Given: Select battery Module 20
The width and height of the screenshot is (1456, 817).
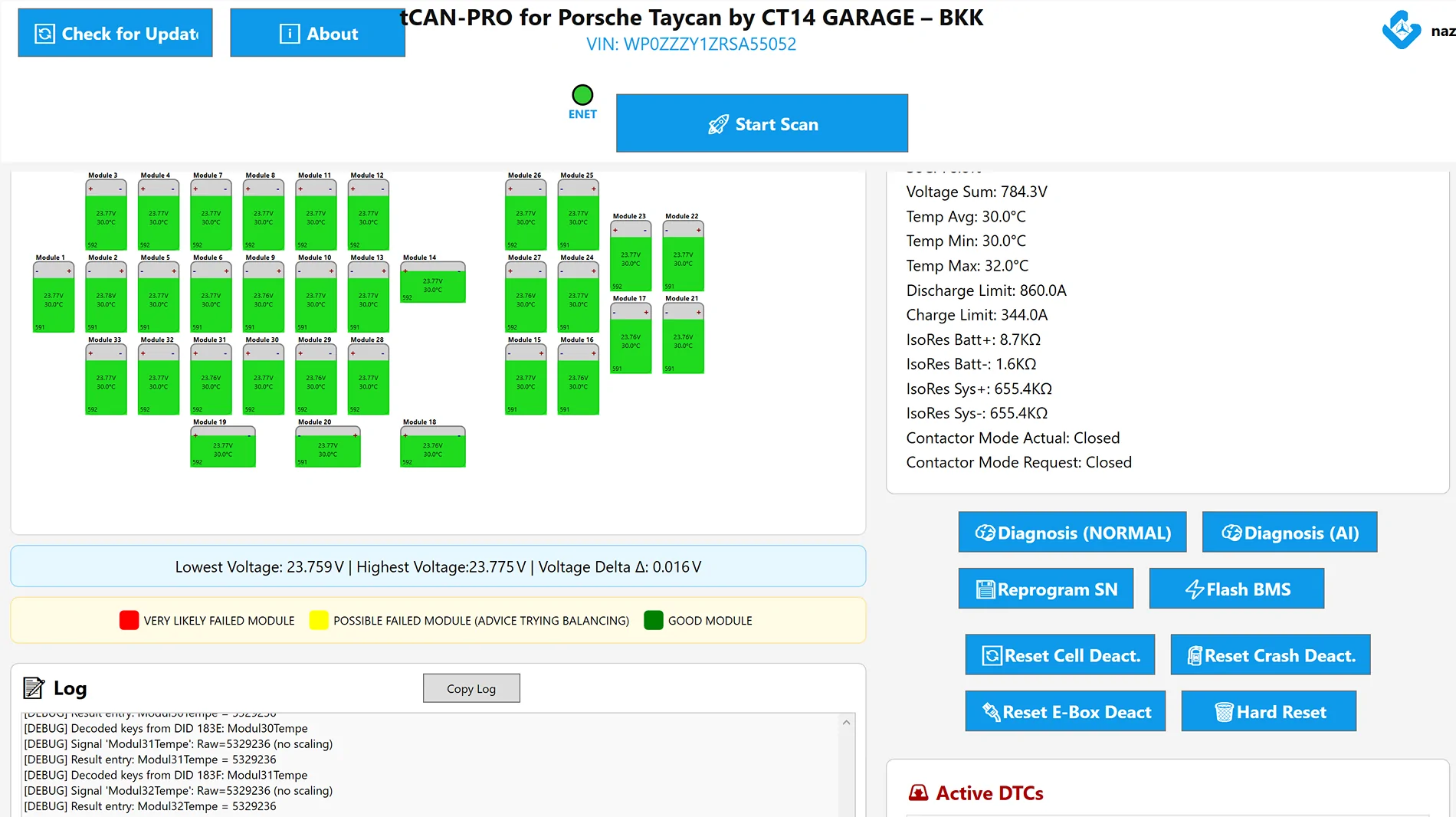Looking at the screenshot, I should pyautogui.click(x=328, y=447).
